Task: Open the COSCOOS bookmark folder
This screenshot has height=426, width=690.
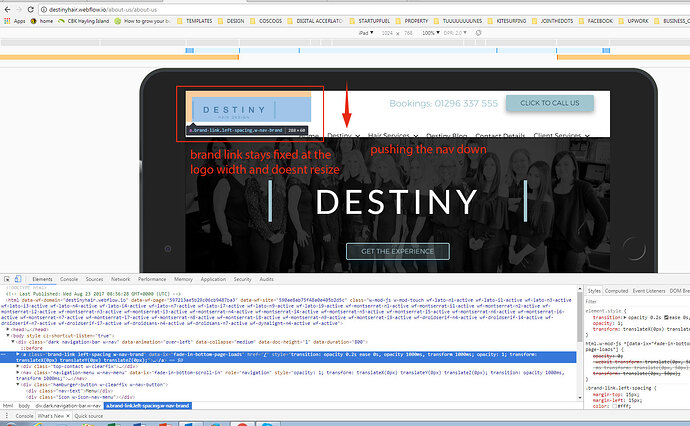Action: [x=266, y=21]
